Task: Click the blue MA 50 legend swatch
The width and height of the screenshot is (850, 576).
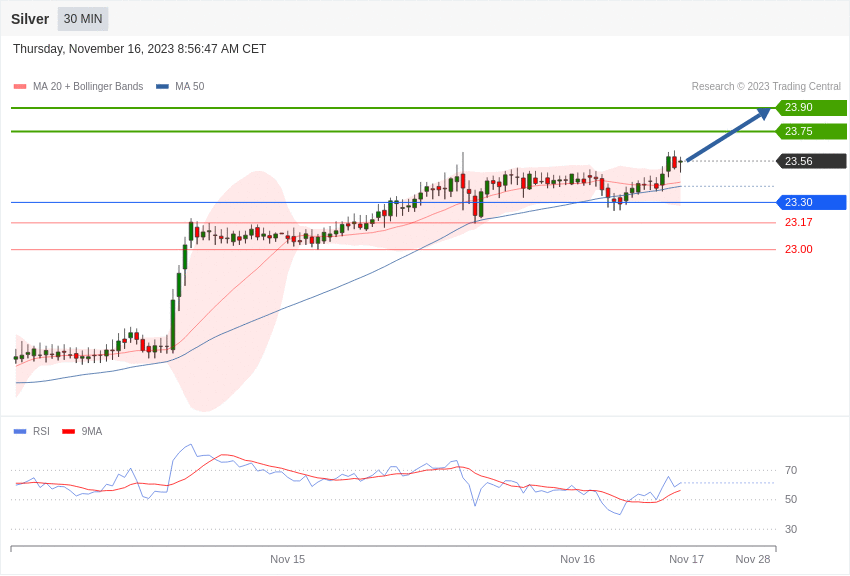Action: [x=162, y=87]
